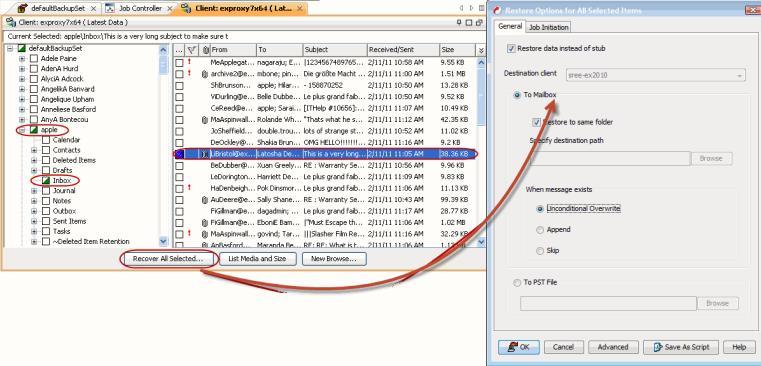The height and width of the screenshot is (366, 761).
Task: Expand the Outbox folder node
Action: (34, 211)
